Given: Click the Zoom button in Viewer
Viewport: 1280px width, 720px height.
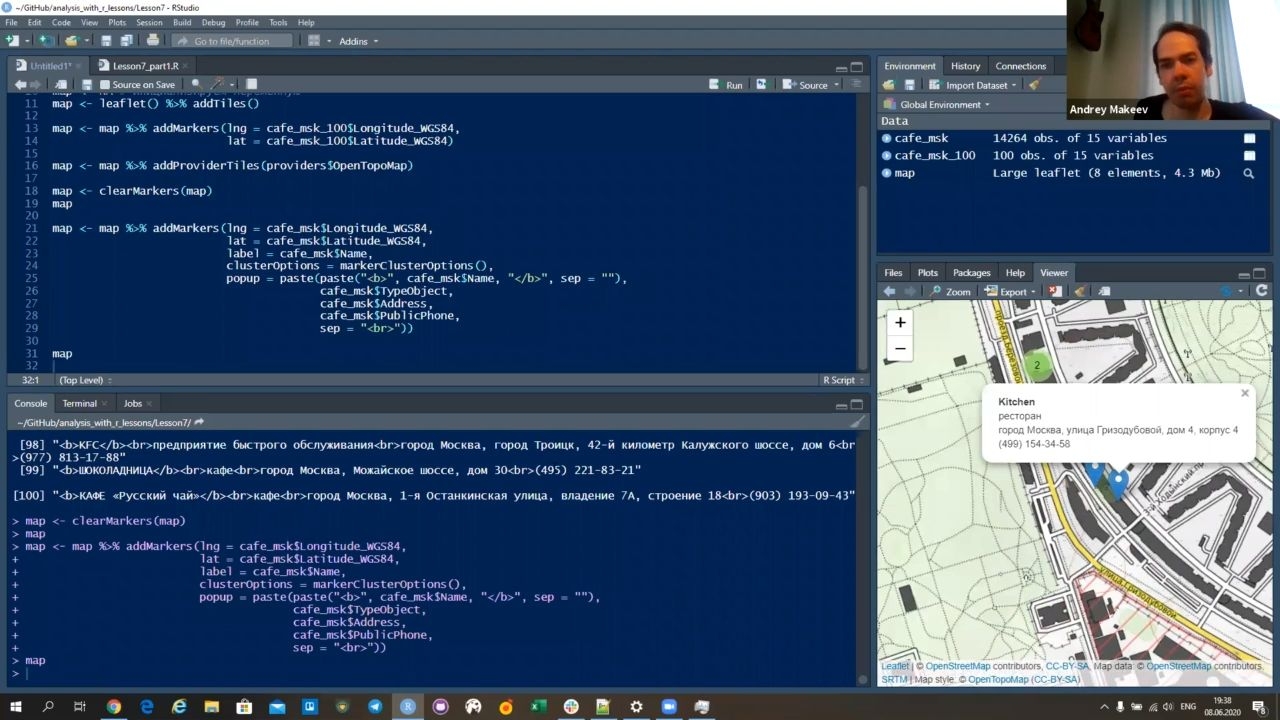Looking at the screenshot, I should (x=950, y=291).
